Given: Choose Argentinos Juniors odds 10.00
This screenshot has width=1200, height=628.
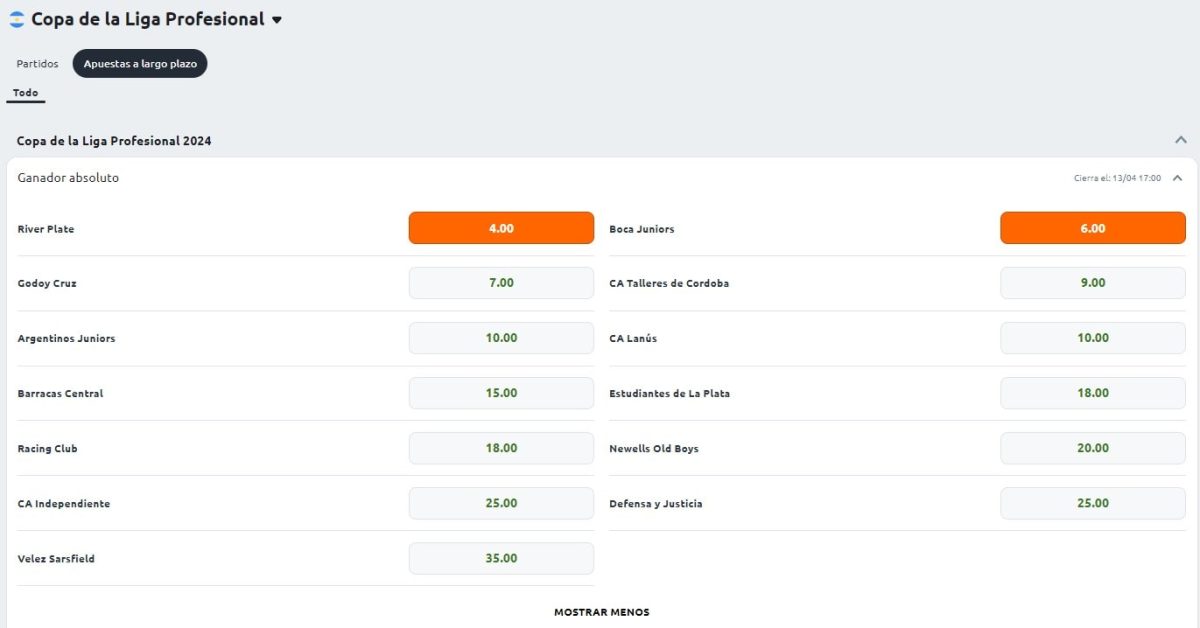Looking at the screenshot, I should [501, 338].
